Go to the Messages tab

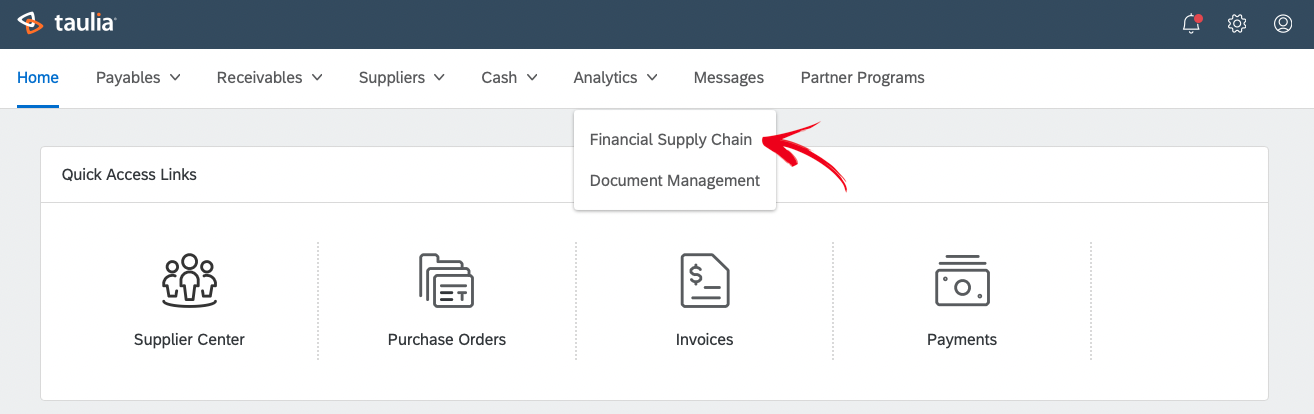pos(729,77)
